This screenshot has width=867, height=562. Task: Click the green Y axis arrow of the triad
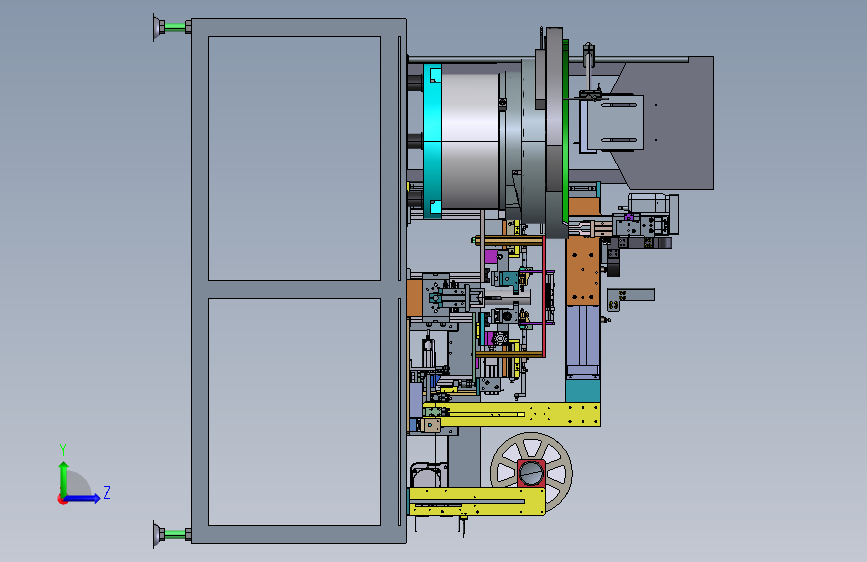pos(64,476)
